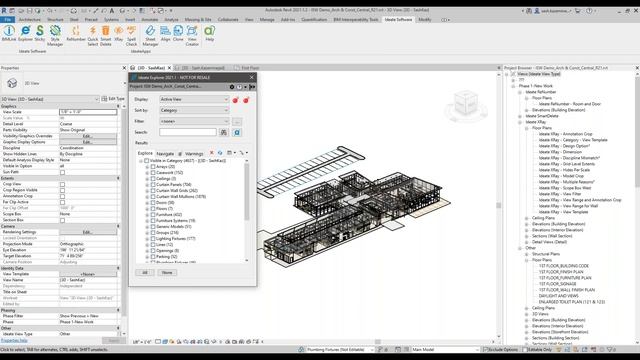
Task: Click the first red icon beside Display
Action: pos(236,100)
